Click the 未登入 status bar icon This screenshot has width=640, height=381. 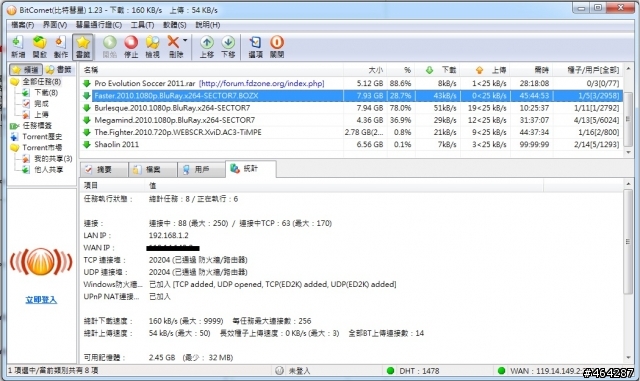(279, 371)
